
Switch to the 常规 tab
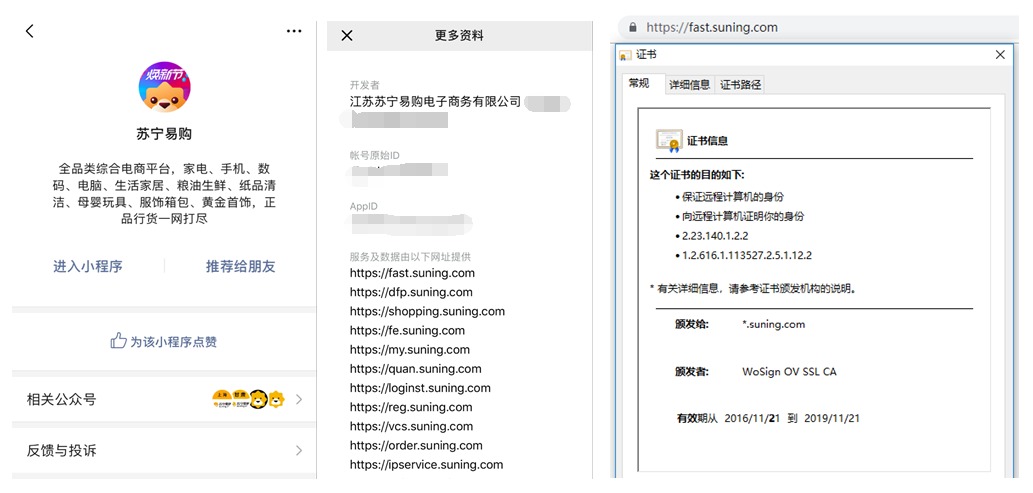point(639,84)
